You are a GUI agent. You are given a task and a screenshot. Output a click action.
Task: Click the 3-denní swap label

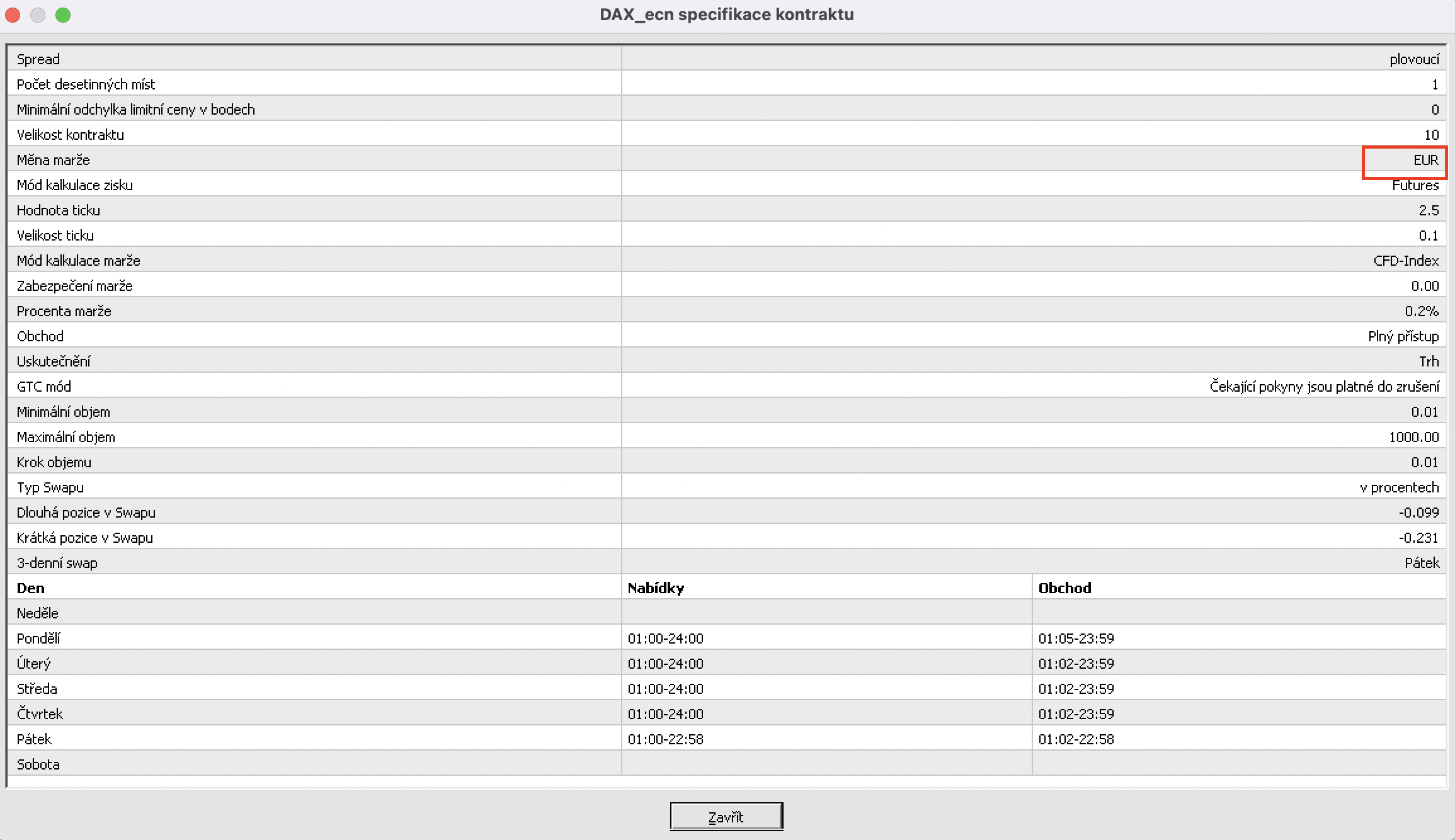tap(57, 563)
